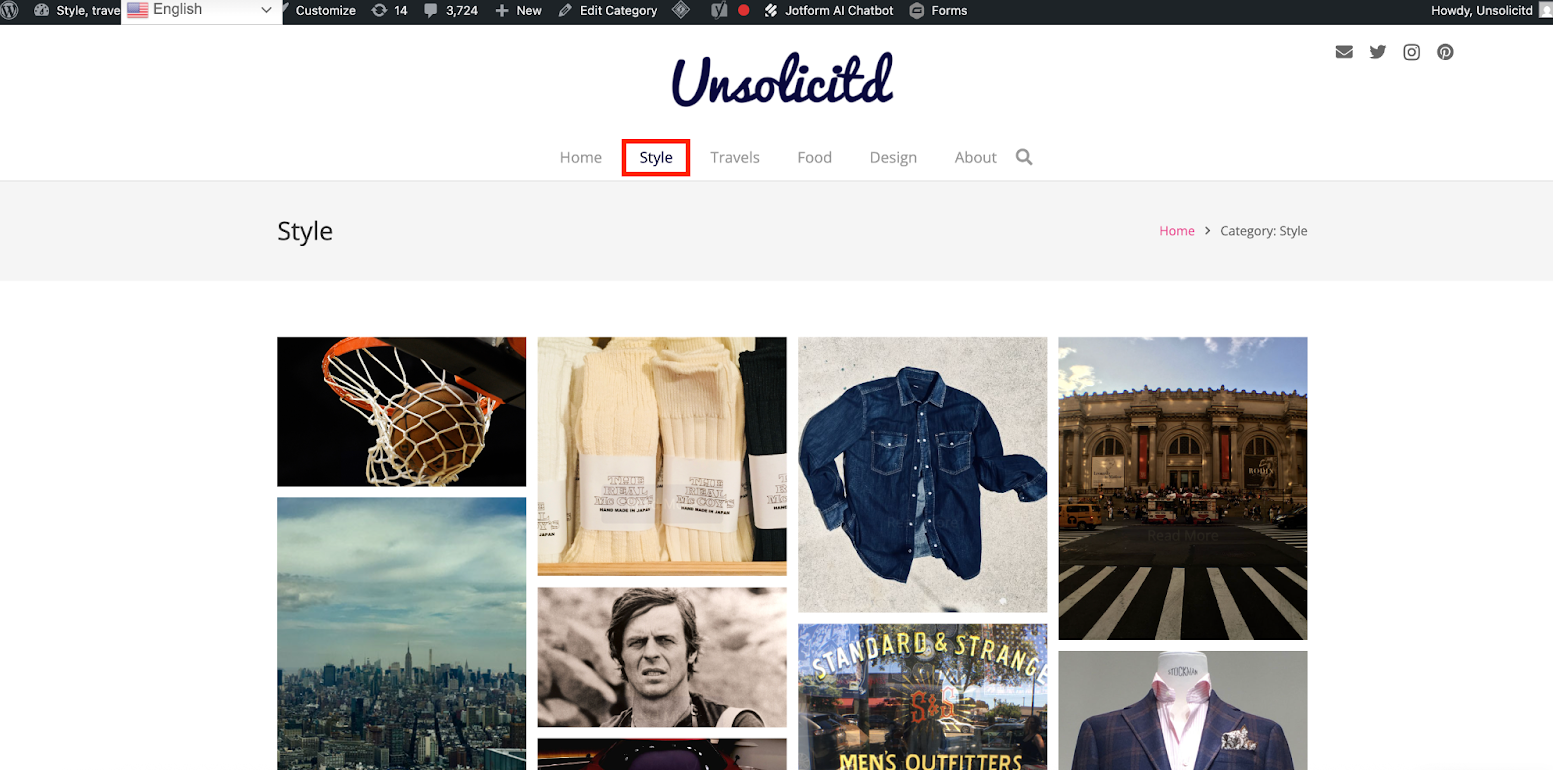Image resolution: width=1553 pixels, height=770 pixels.
Task: Click Edit Category in the admin bar
Action: point(608,11)
